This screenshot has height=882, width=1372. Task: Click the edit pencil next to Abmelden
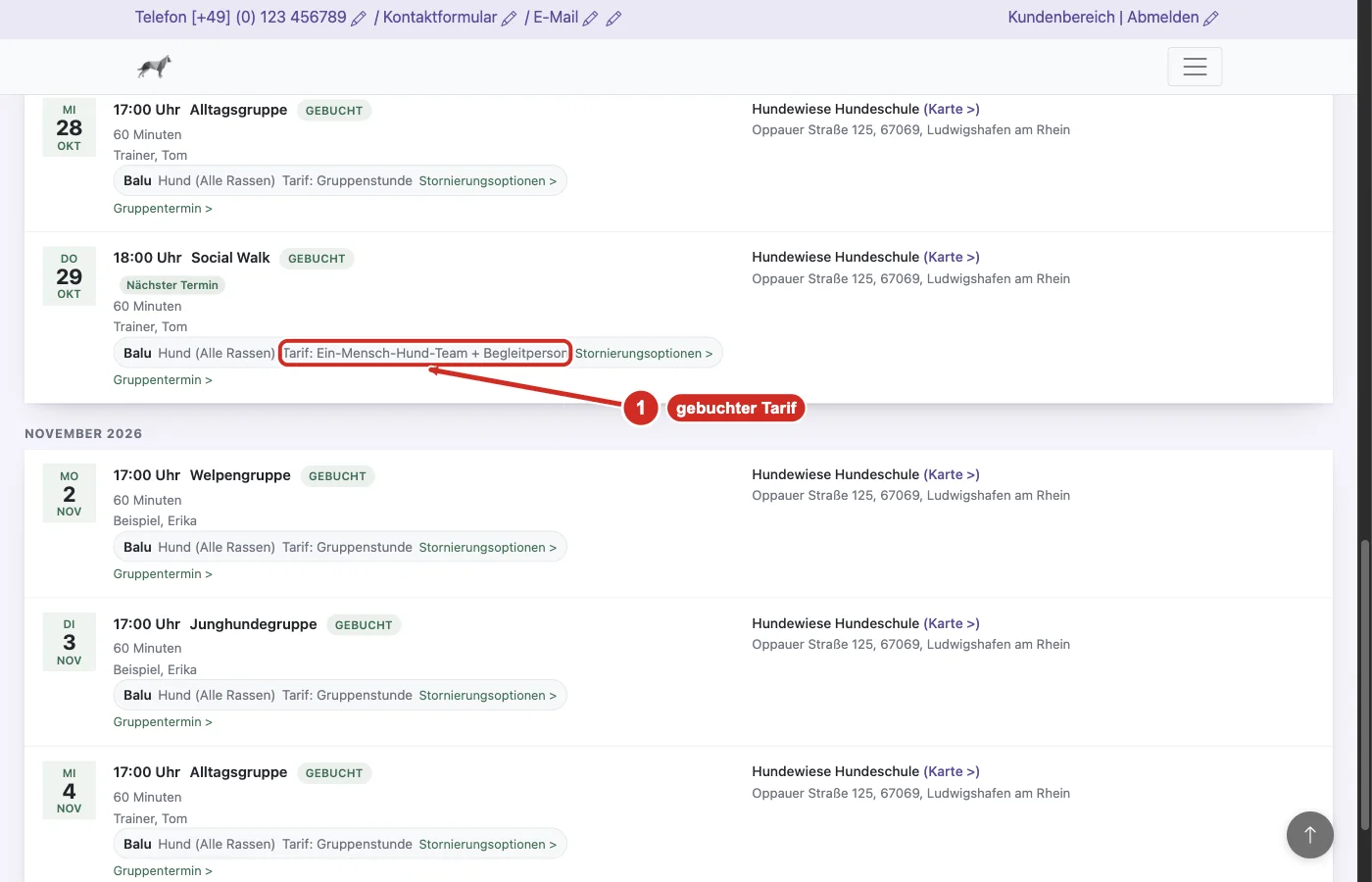click(1211, 19)
